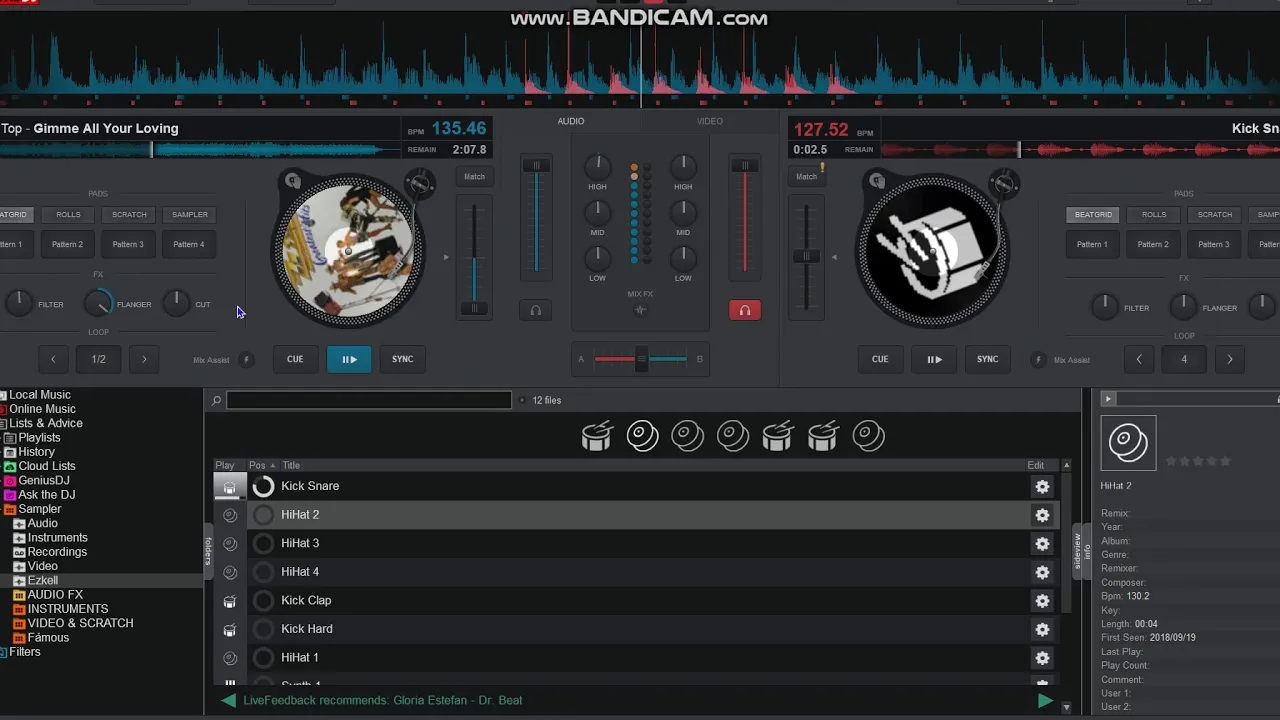
Task: Trigger the second sampler pad (highlighted disc)
Action: [642, 436]
